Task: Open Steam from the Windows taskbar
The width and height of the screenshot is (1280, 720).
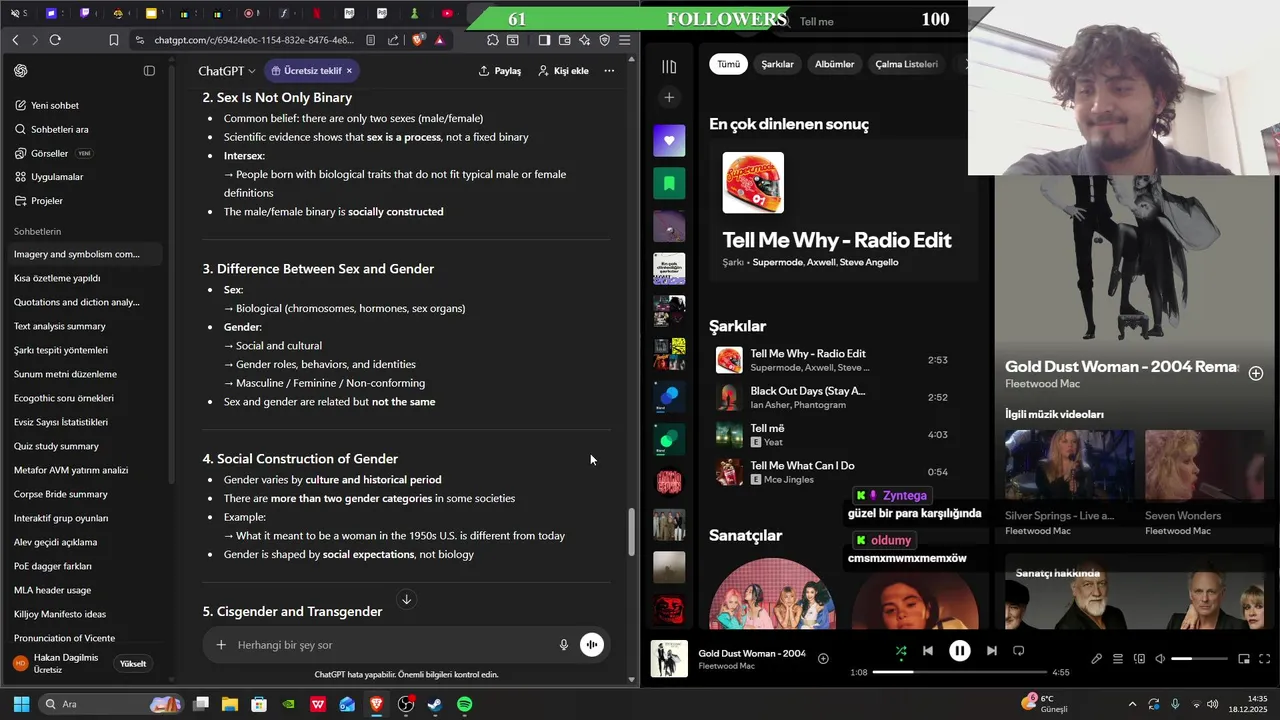Action: (x=435, y=704)
